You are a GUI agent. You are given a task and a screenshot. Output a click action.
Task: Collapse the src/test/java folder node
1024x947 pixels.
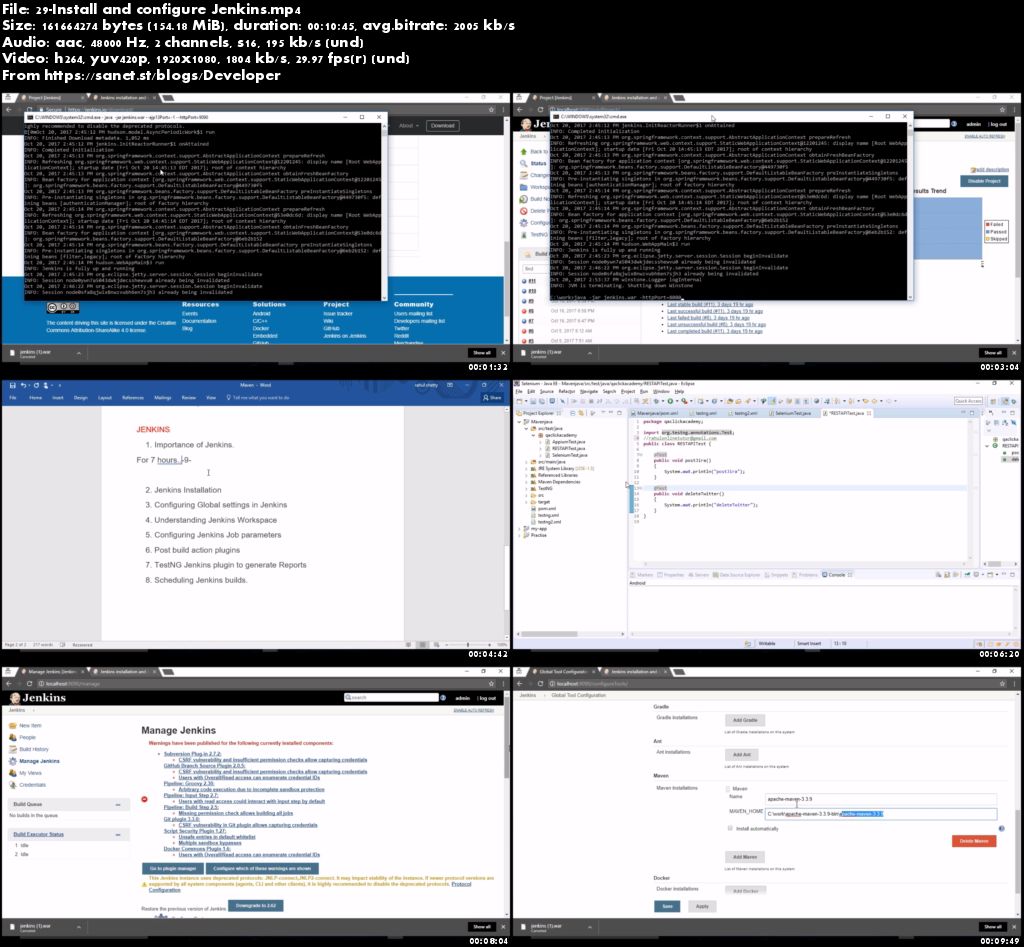tap(526, 428)
